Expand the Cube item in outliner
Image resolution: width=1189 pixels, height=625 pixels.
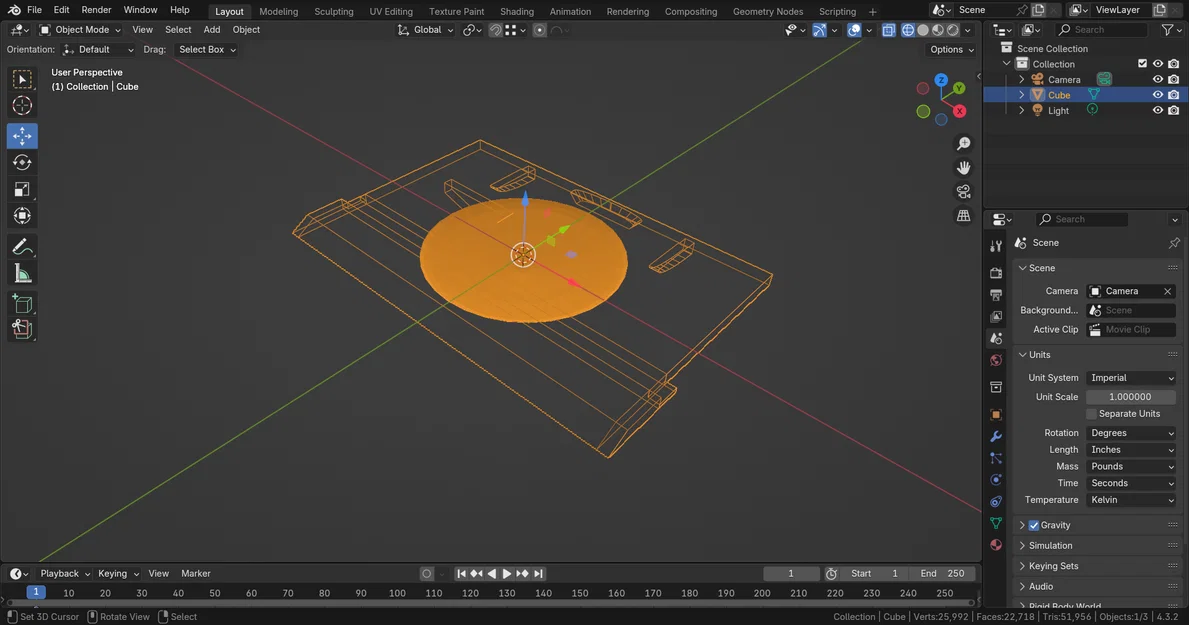click(x=1021, y=95)
